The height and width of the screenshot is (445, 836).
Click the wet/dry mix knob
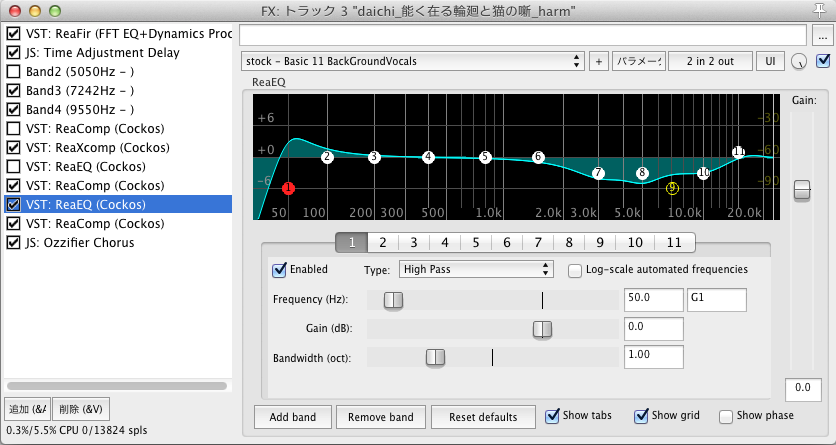point(799,61)
